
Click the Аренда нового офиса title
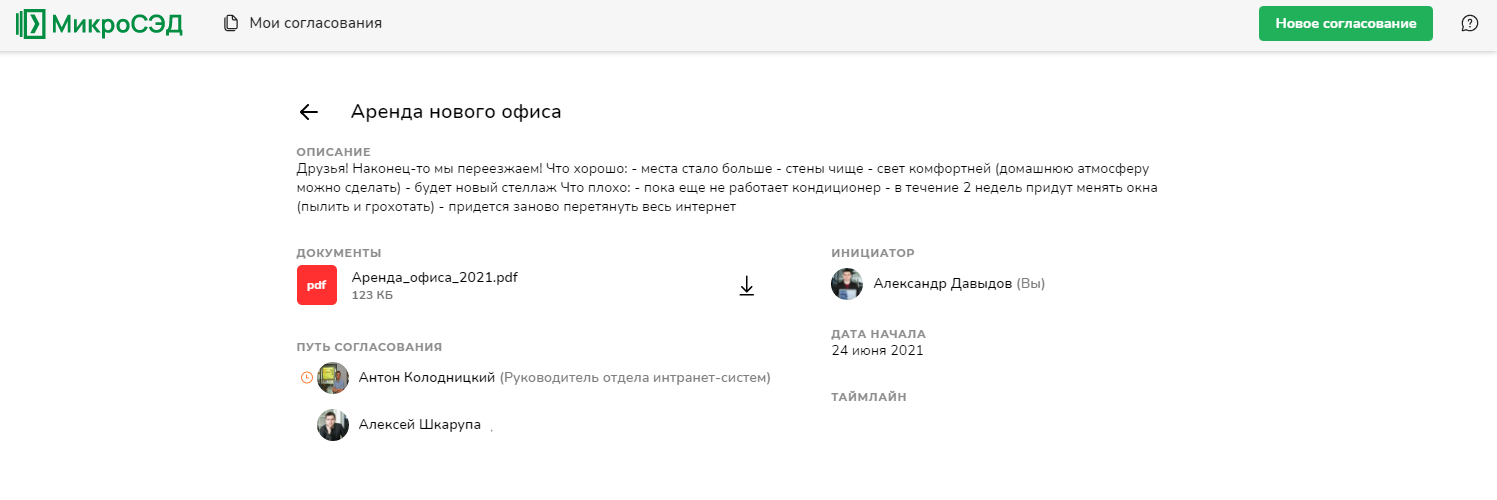[455, 112]
